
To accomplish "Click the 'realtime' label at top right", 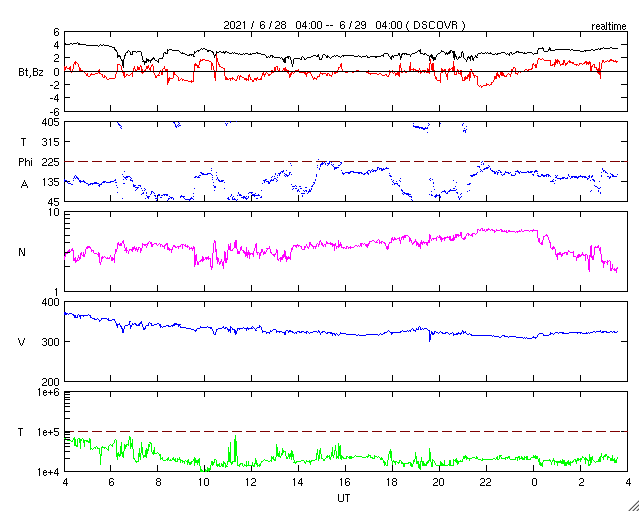I will 609,27.
